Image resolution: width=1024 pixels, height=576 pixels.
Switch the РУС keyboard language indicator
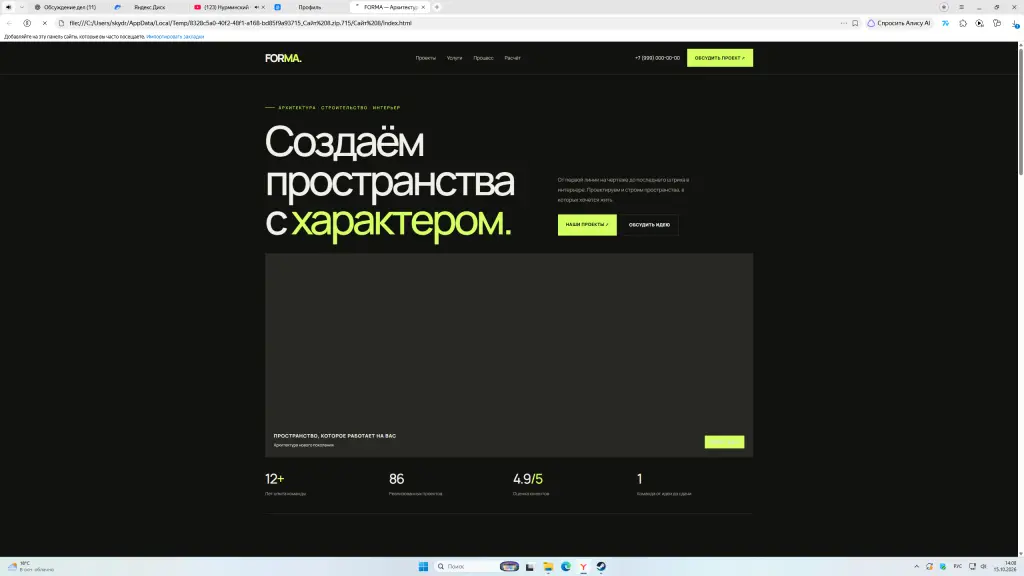[x=957, y=566]
